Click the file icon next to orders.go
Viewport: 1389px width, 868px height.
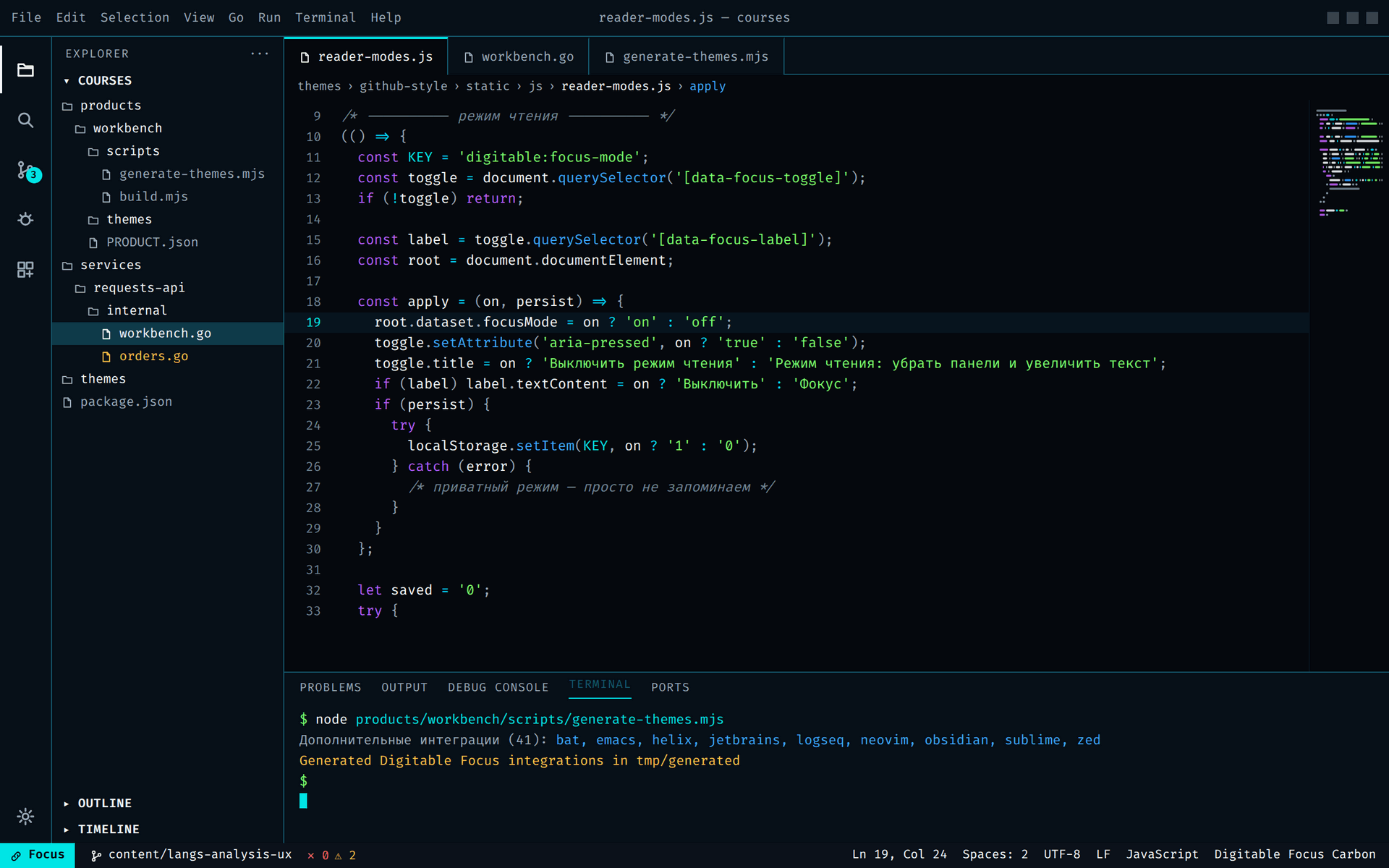(x=106, y=357)
